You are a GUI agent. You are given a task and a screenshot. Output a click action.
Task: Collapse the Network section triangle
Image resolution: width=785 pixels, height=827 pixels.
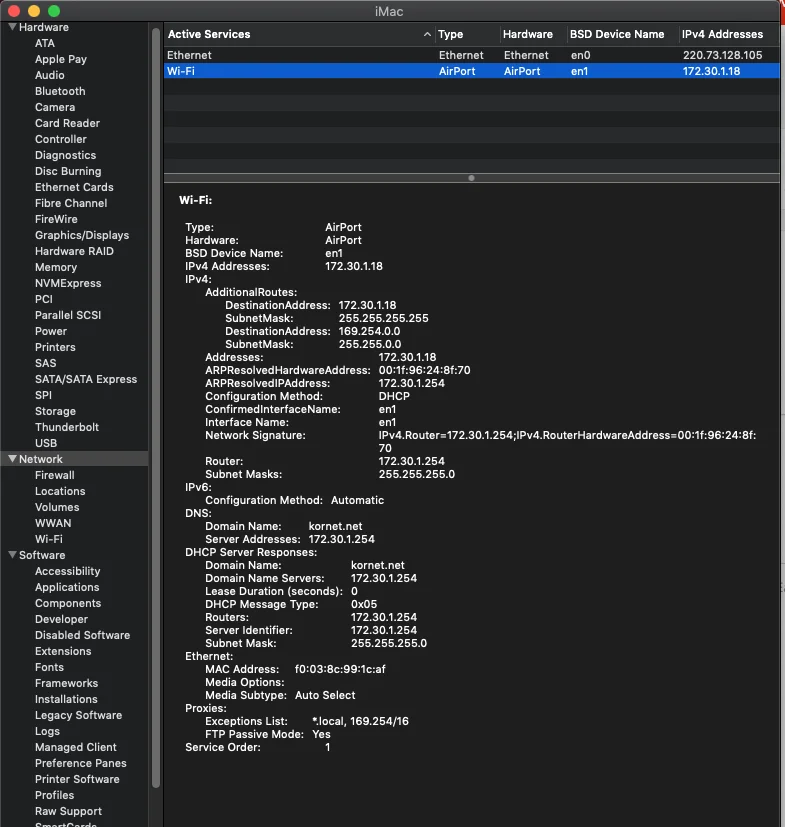(x=12, y=459)
